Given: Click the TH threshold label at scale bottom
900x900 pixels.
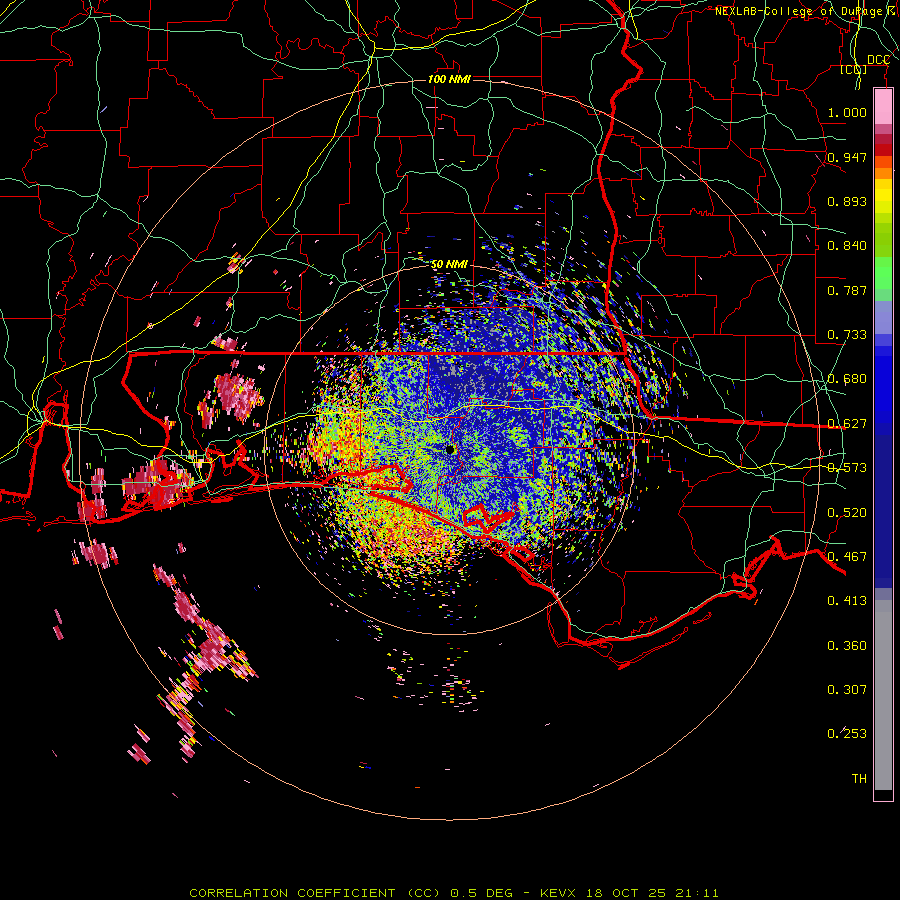Looking at the screenshot, I should tap(859, 779).
